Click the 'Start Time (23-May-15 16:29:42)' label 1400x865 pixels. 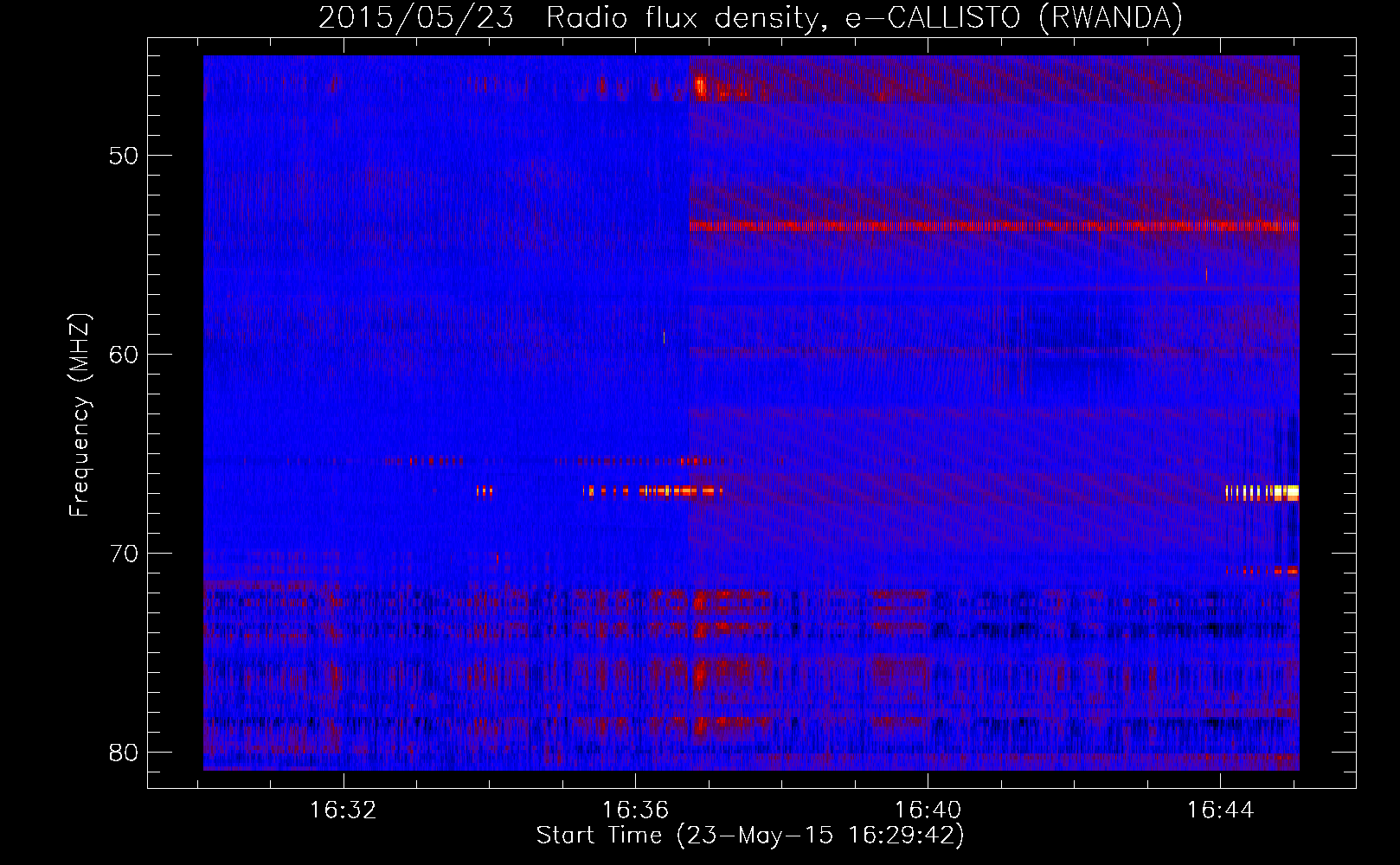tap(750, 836)
